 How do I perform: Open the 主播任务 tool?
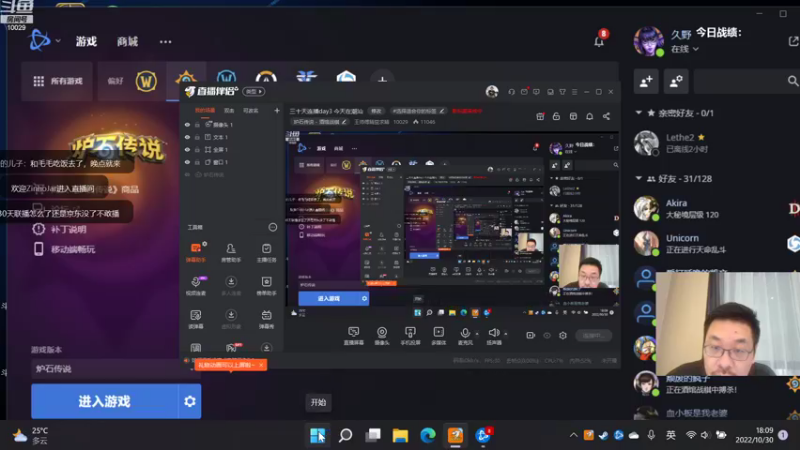266,253
